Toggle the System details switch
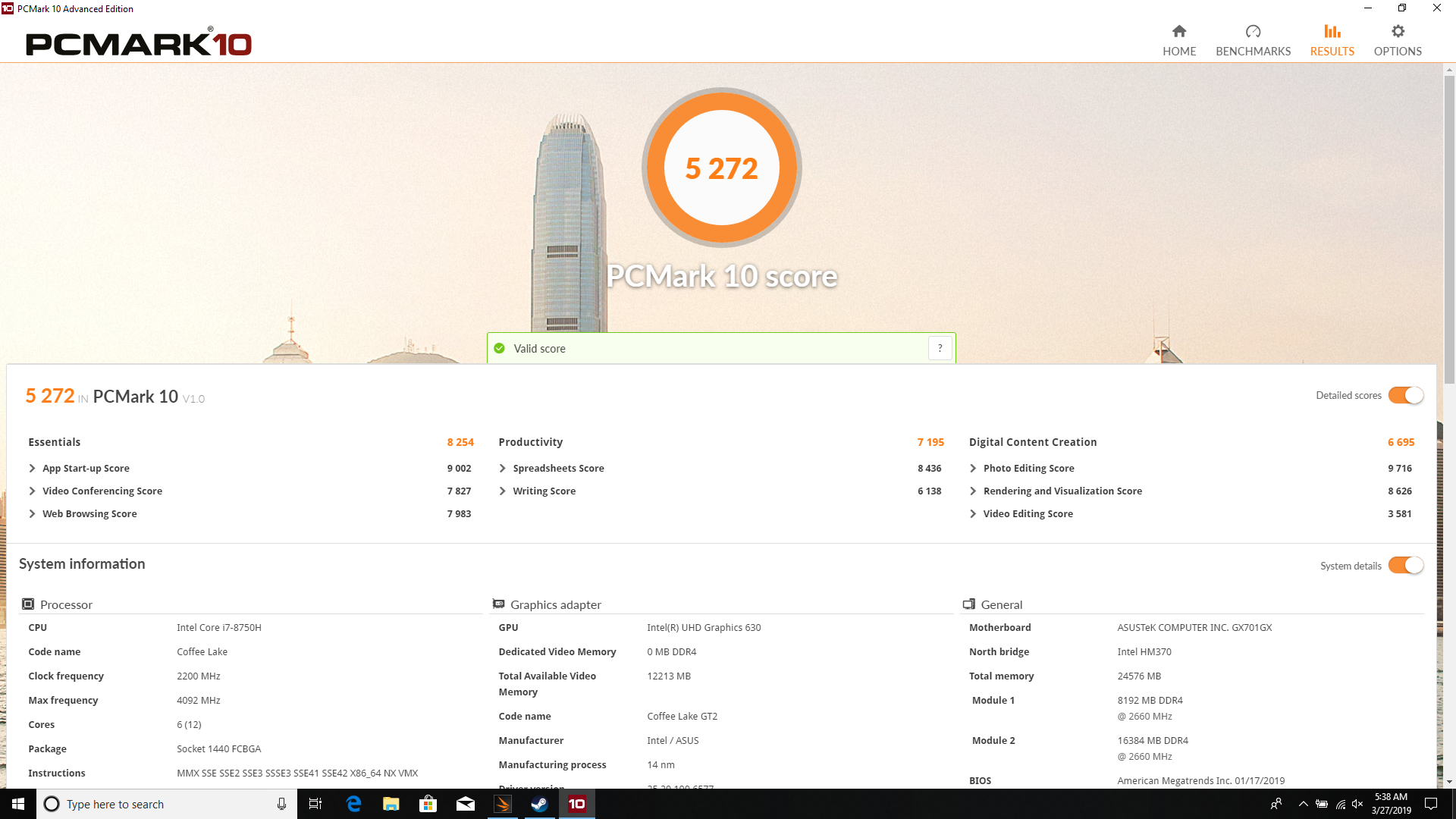The height and width of the screenshot is (819, 1456). pos(1405,566)
